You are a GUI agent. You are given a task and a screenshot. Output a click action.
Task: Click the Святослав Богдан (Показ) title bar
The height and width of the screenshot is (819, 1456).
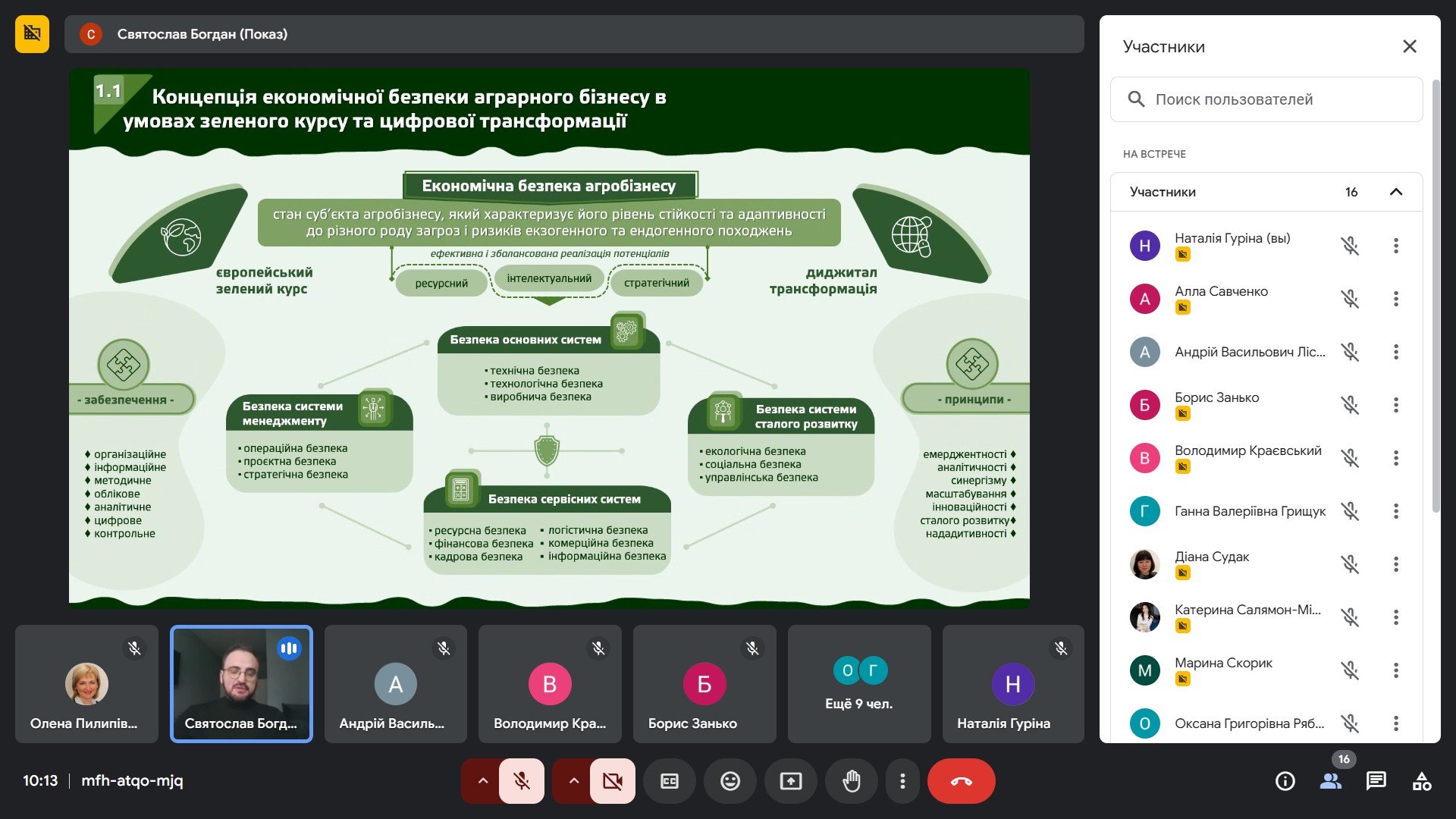[x=574, y=34]
